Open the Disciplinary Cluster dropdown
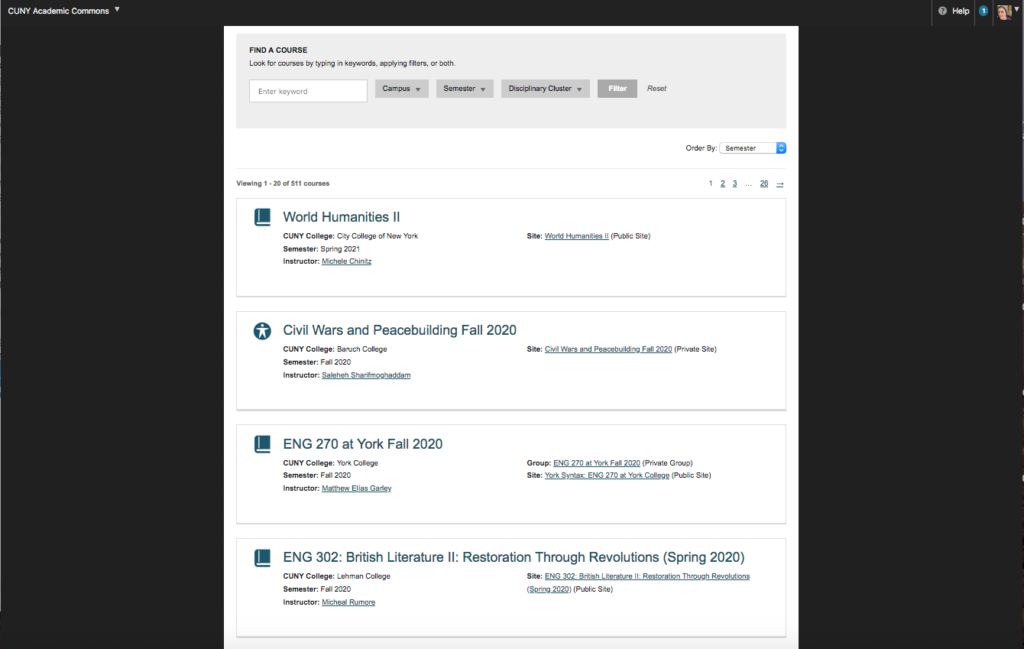 click(545, 88)
